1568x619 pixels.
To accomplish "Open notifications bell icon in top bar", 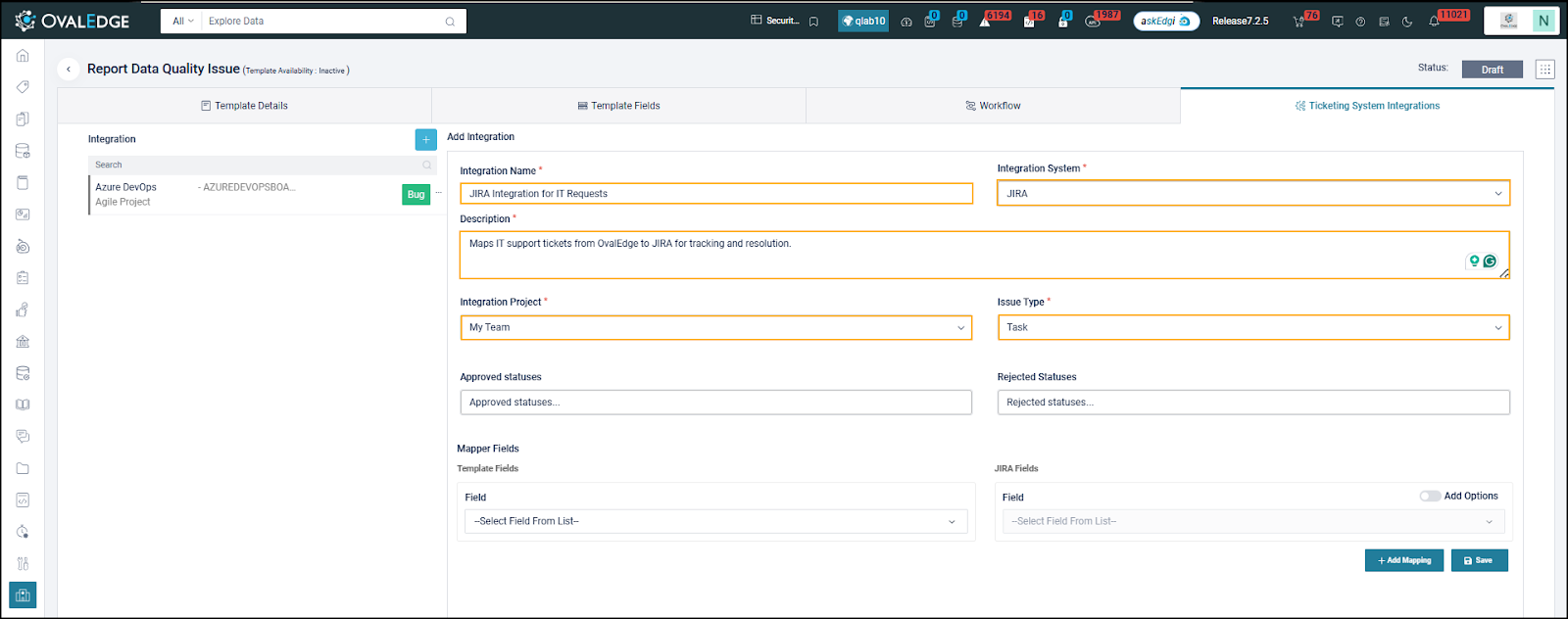I will (1434, 22).
